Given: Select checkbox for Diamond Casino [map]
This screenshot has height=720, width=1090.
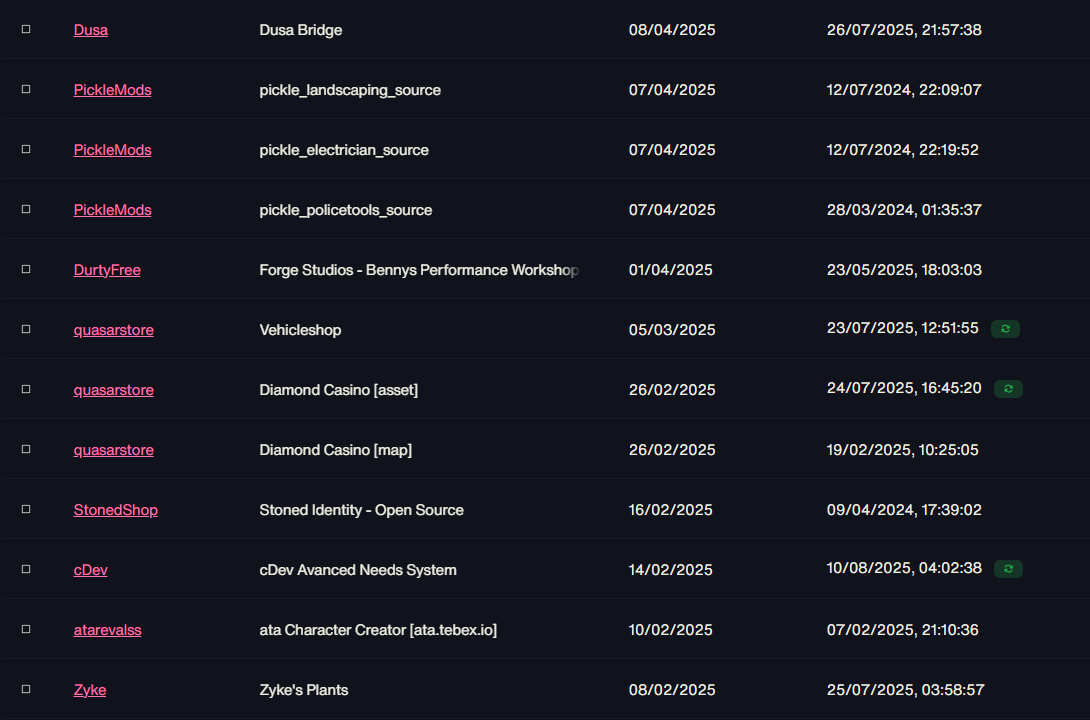Looking at the screenshot, I should 26,449.
